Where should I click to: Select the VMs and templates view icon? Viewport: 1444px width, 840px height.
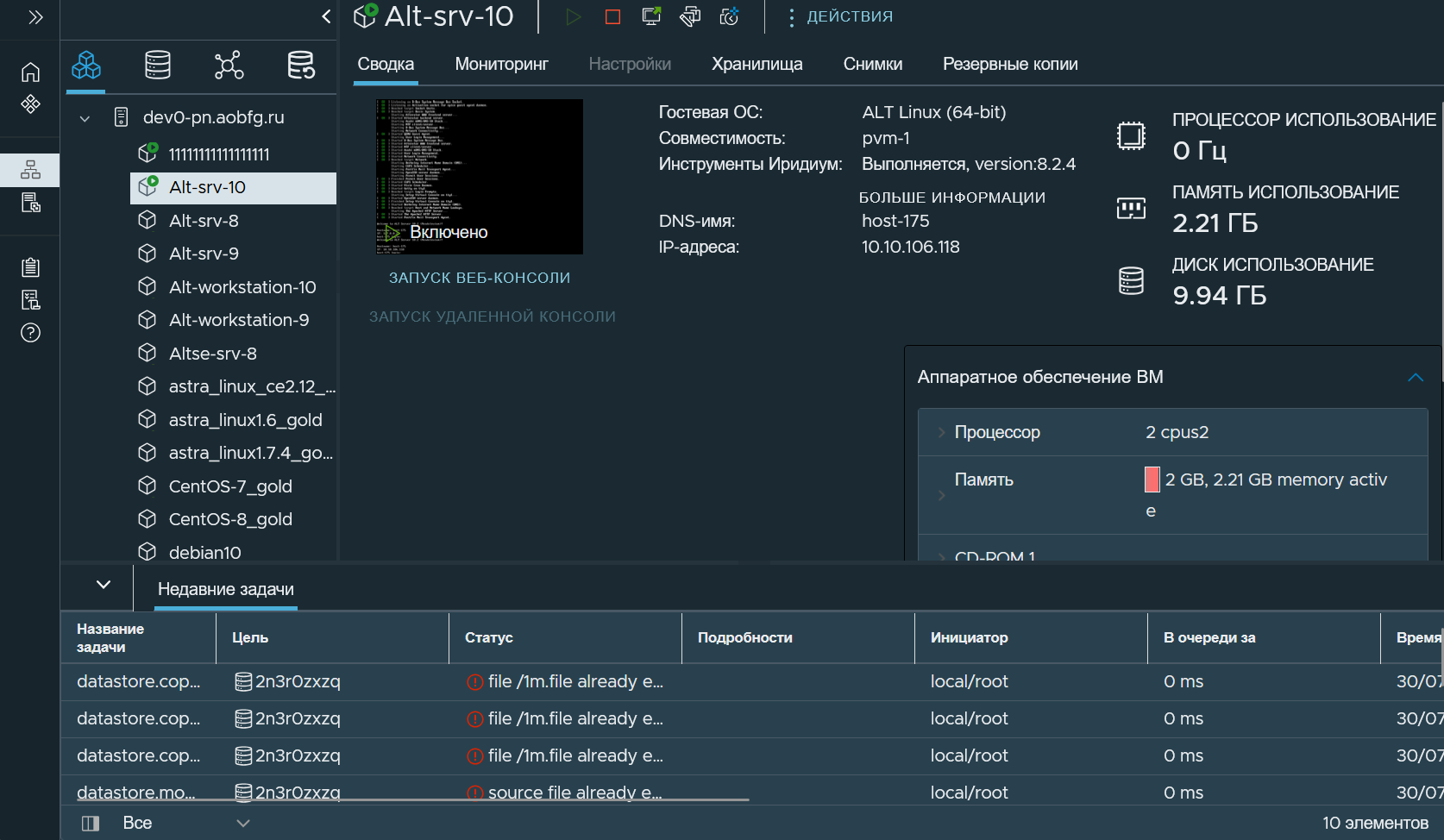point(86,65)
